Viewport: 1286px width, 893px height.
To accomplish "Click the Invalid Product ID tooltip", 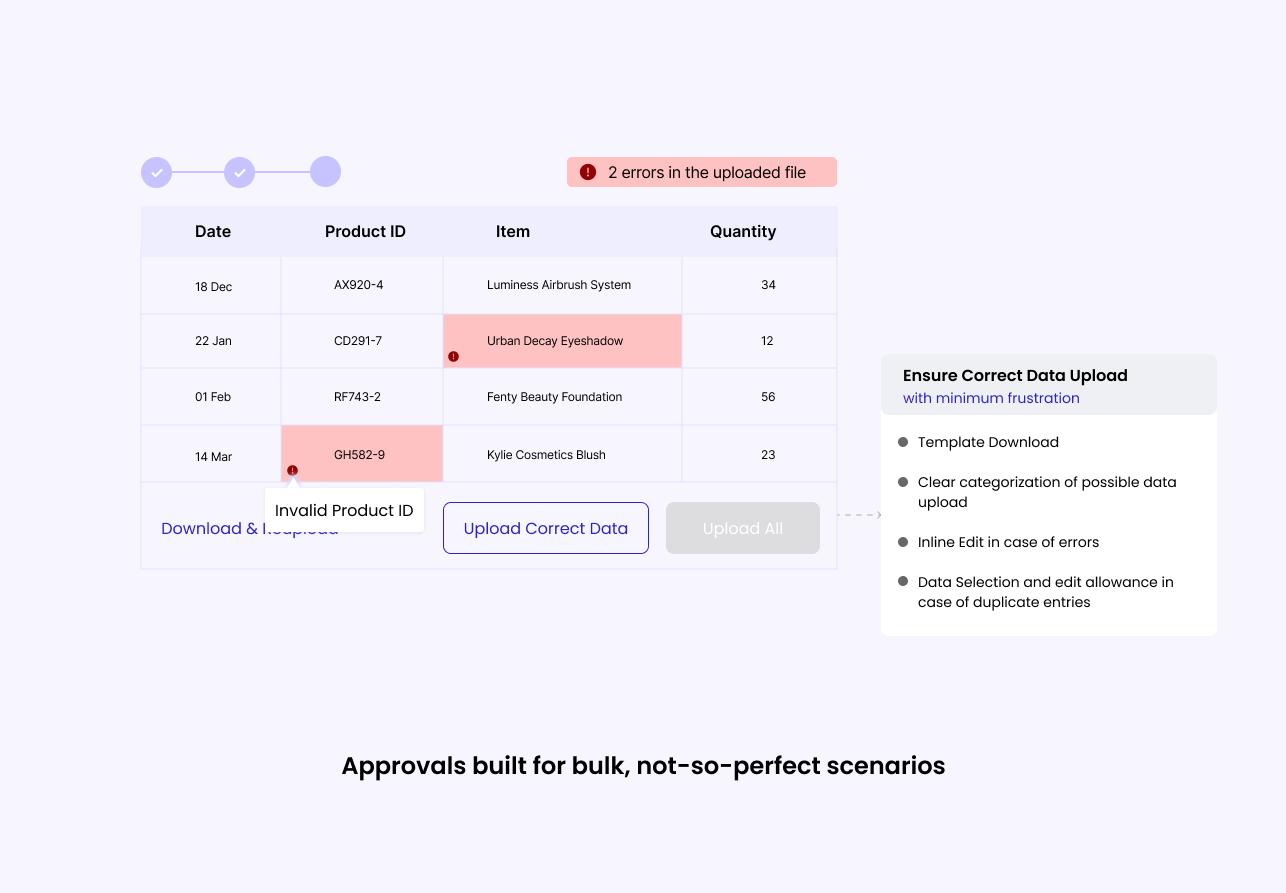I will click(x=344, y=511).
